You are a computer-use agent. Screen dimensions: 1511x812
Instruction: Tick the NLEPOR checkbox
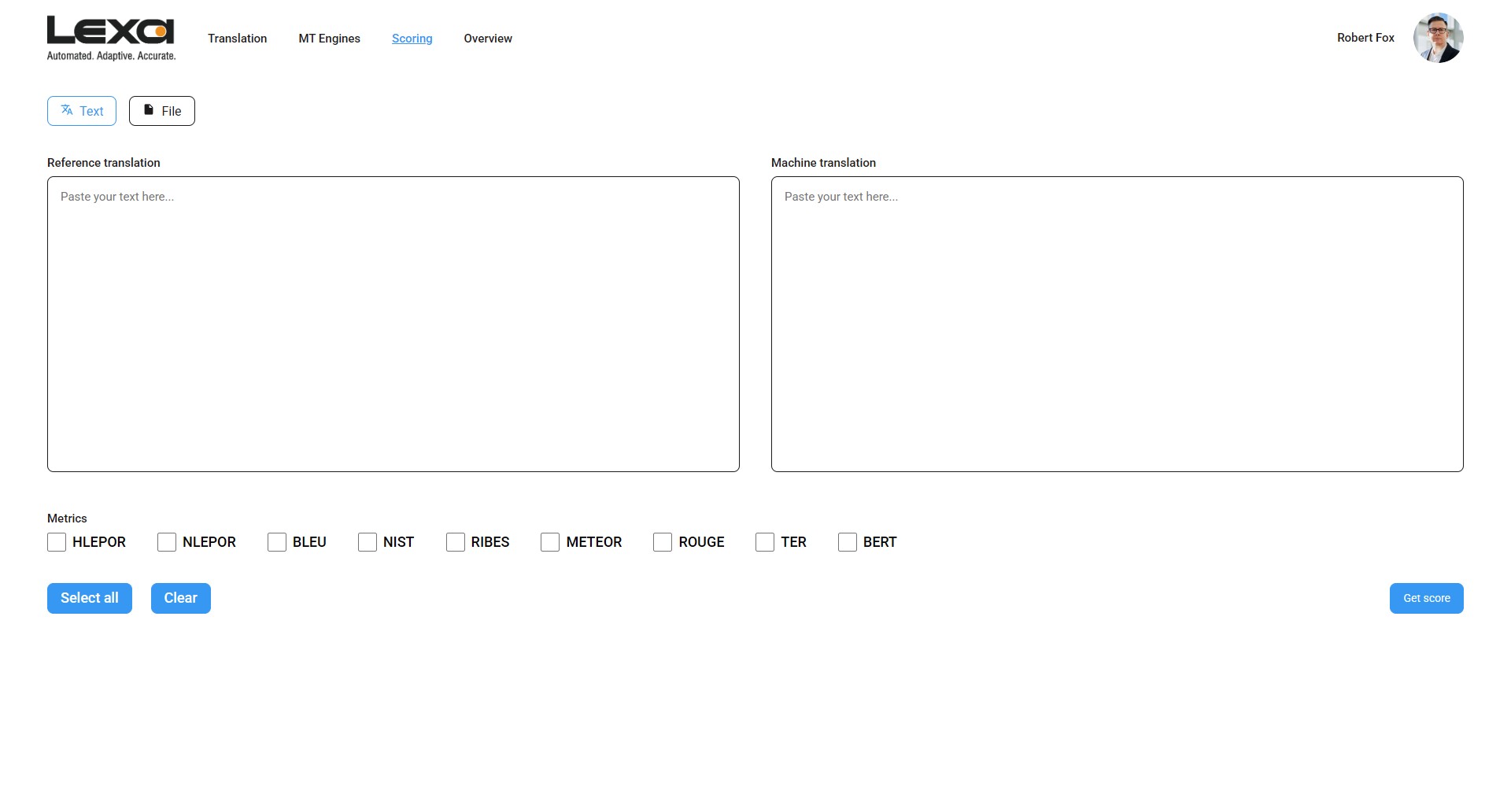click(167, 542)
